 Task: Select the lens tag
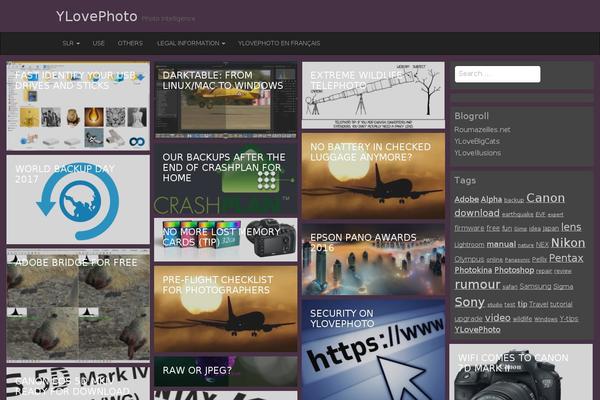tap(571, 227)
